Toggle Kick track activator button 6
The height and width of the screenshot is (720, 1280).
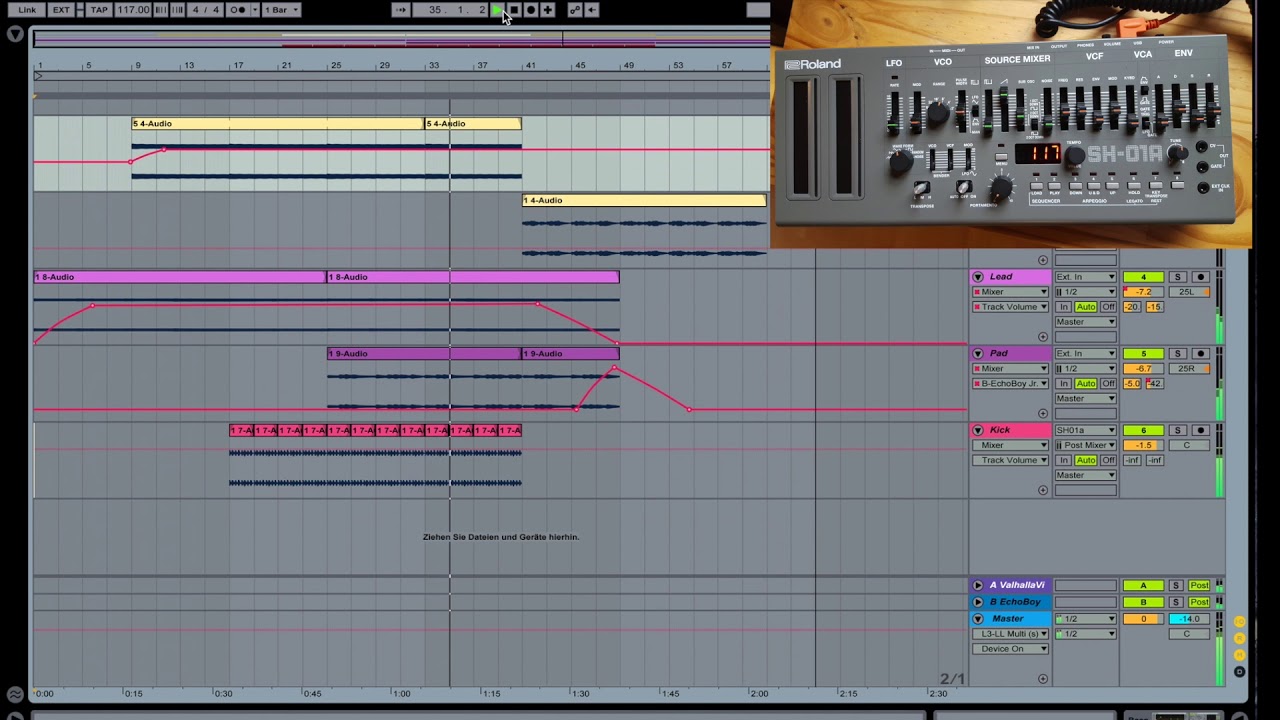[x=1143, y=430]
